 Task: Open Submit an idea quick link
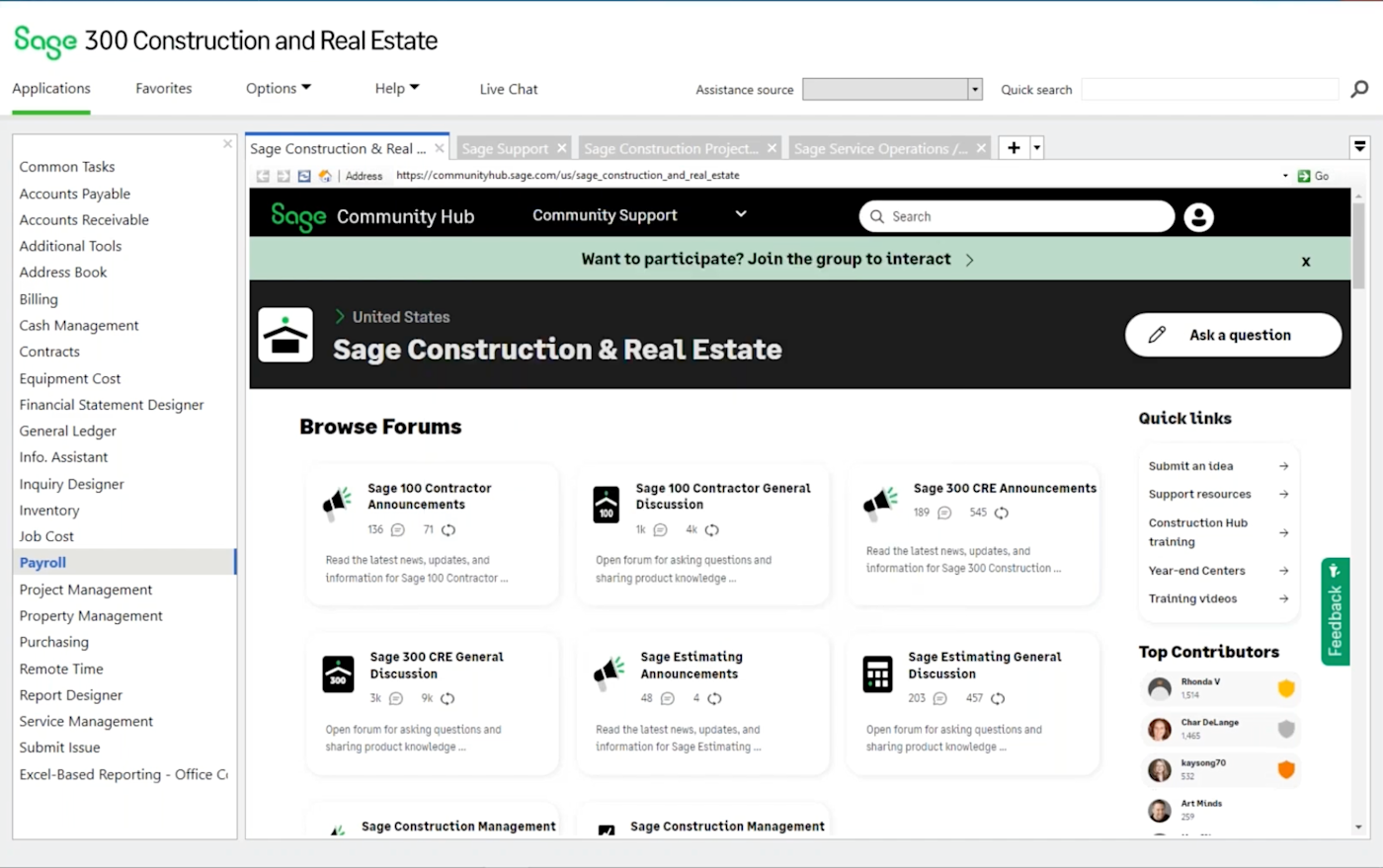(1218, 466)
